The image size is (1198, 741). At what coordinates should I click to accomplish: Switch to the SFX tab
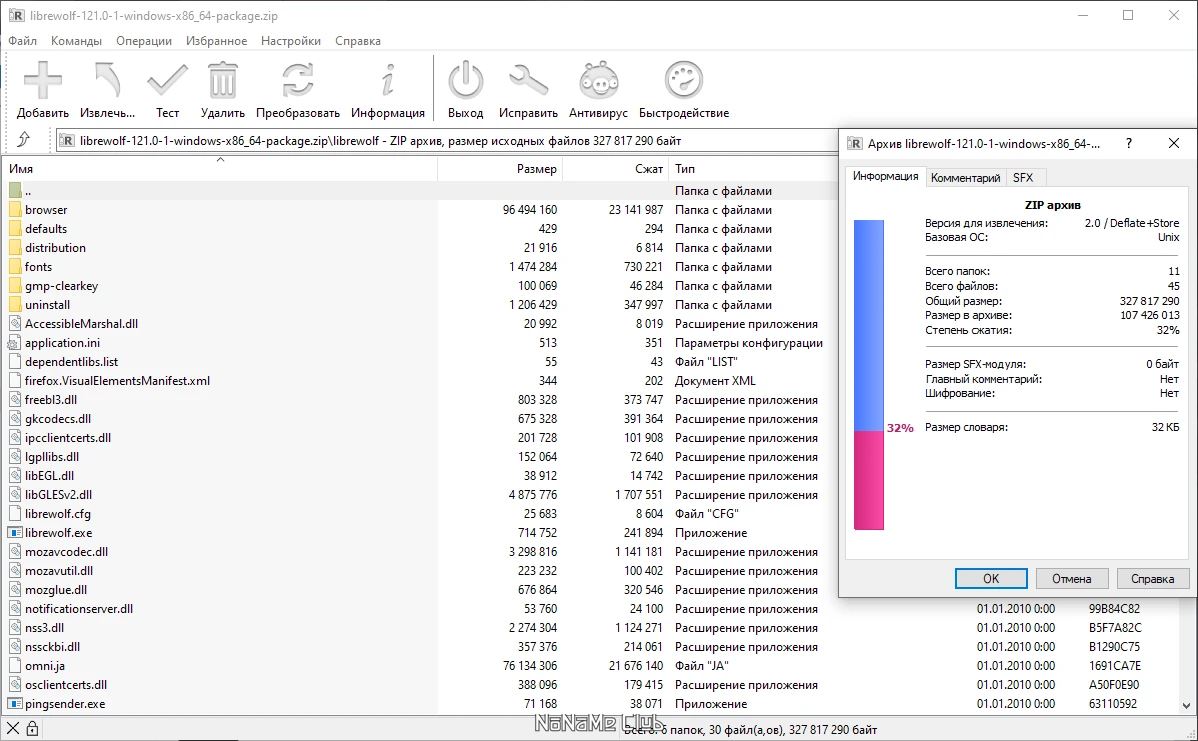(1023, 178)
